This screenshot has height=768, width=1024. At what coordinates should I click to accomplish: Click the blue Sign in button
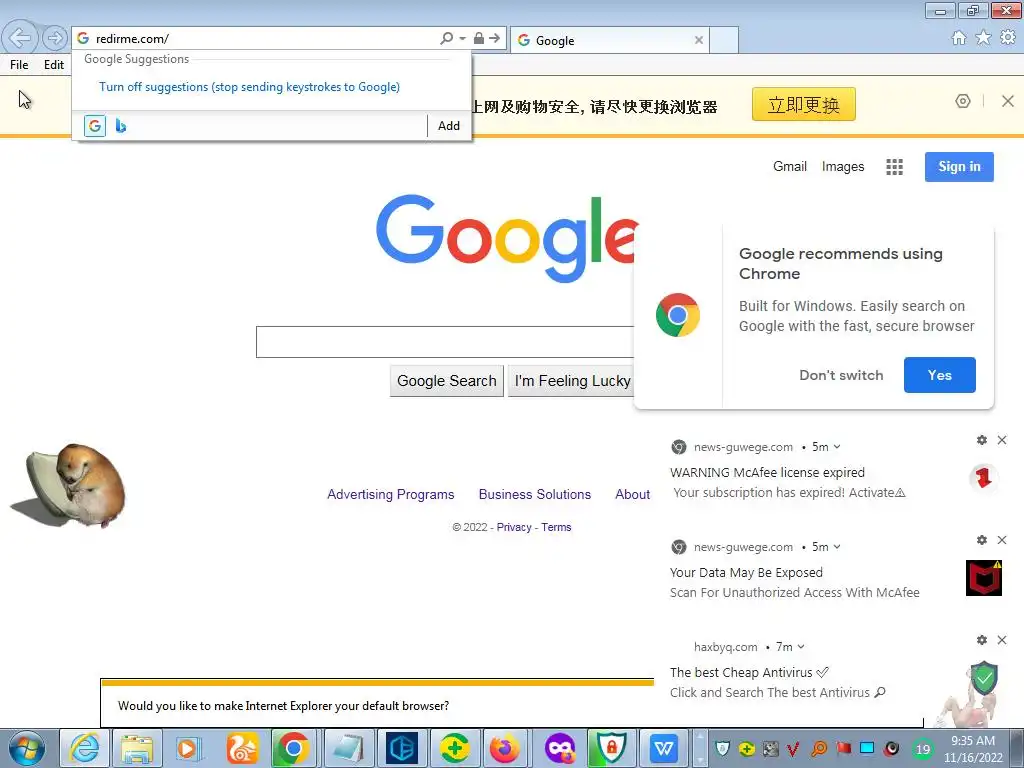tap(959, 167)
